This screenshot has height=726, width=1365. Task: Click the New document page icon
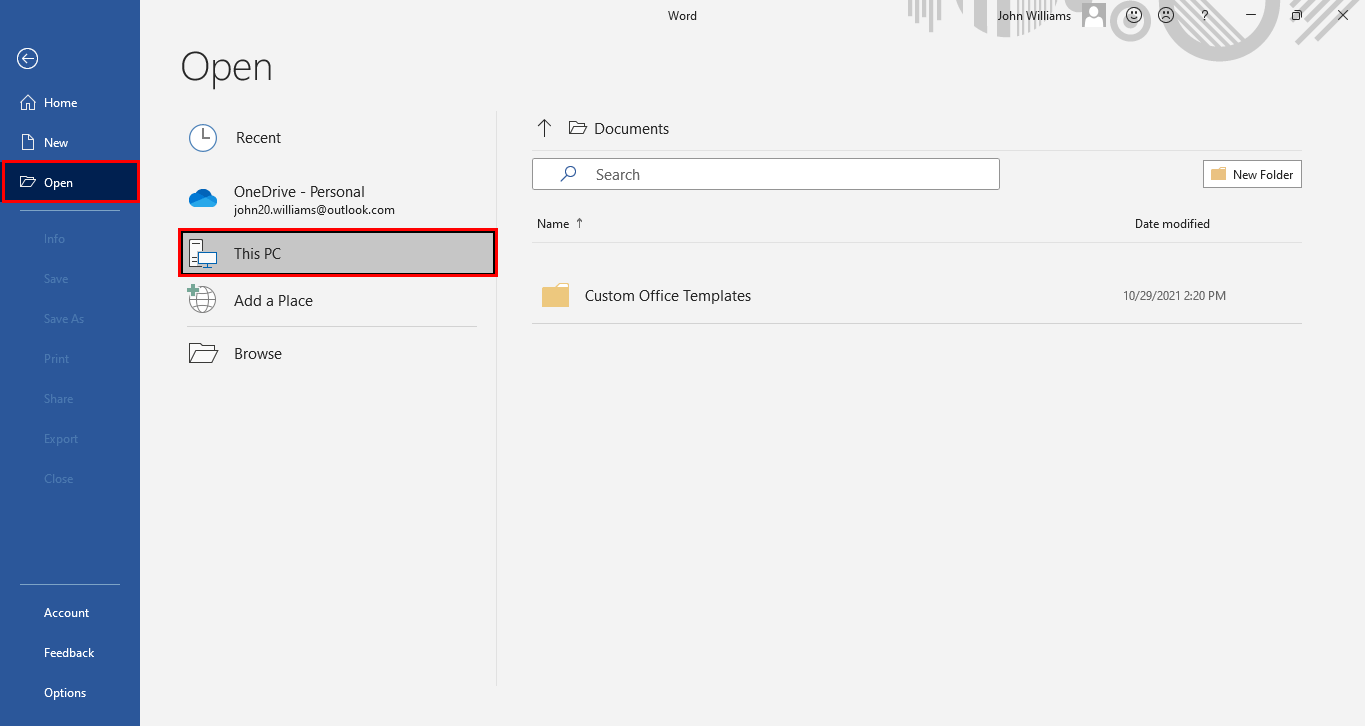(x=28, y=143)
